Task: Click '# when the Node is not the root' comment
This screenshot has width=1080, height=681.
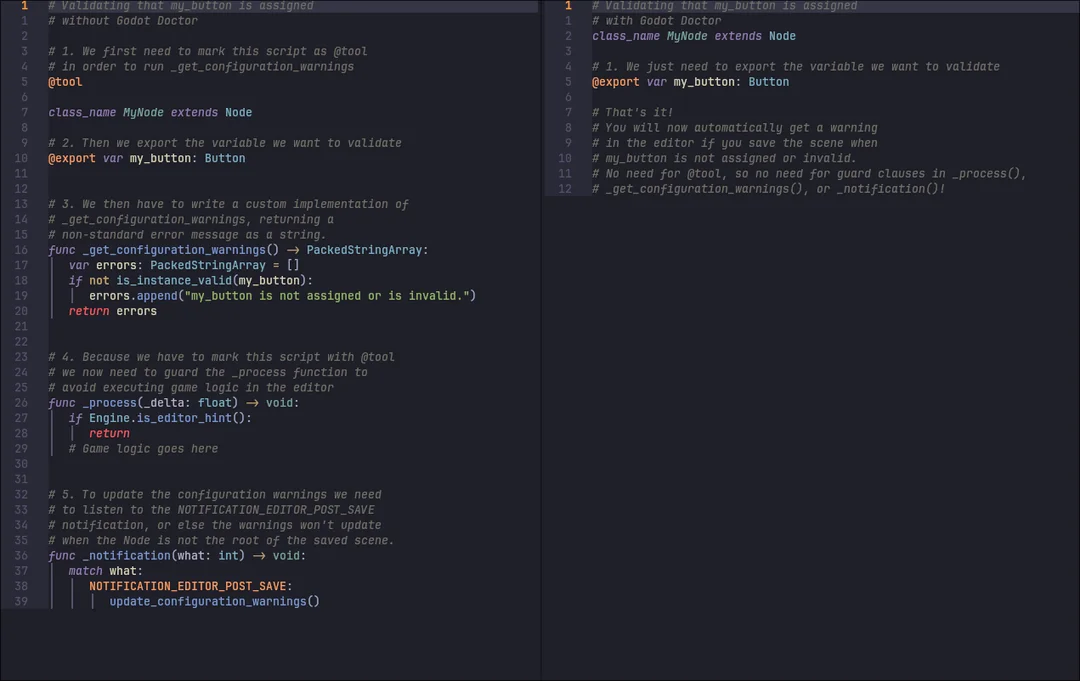Action: tap(221, 541)
